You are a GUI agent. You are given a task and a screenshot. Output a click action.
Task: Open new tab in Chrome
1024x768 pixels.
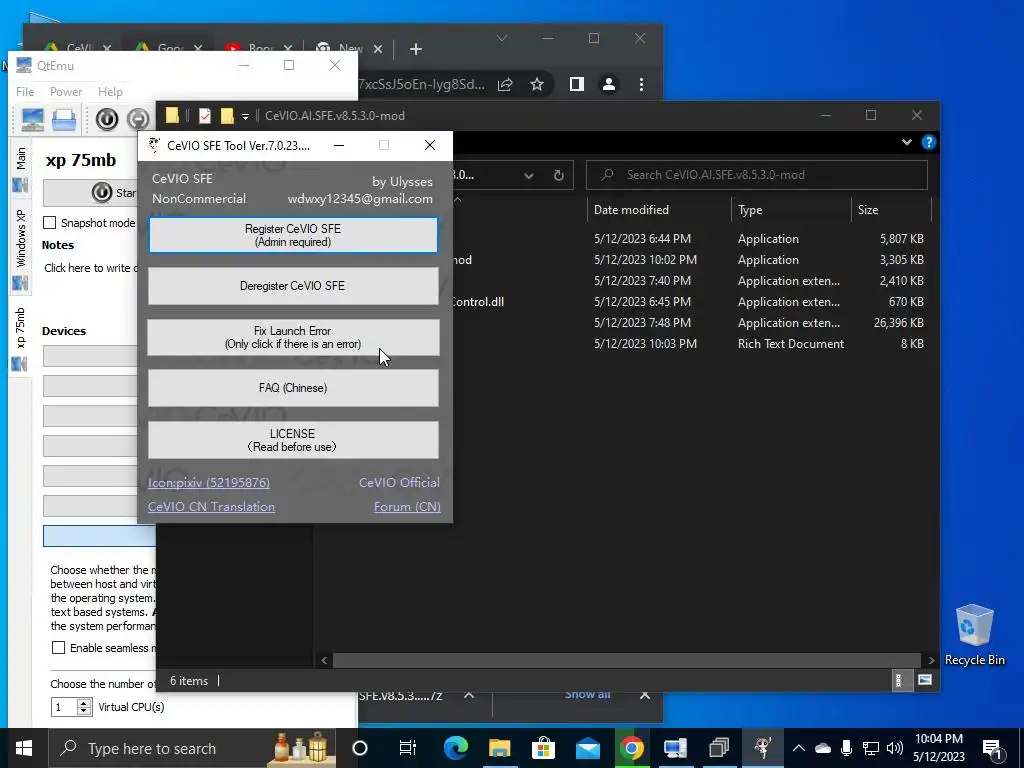click(x=415, y=49)
